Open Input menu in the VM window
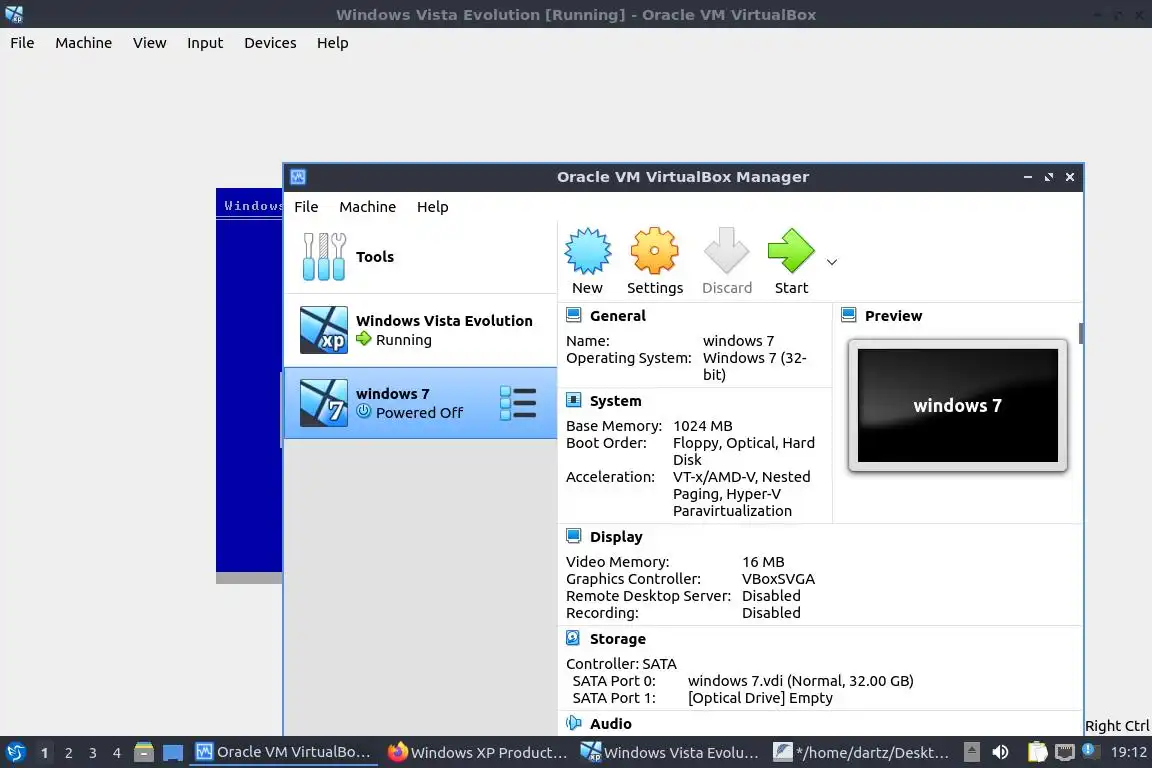 click(x=205, y=43)
